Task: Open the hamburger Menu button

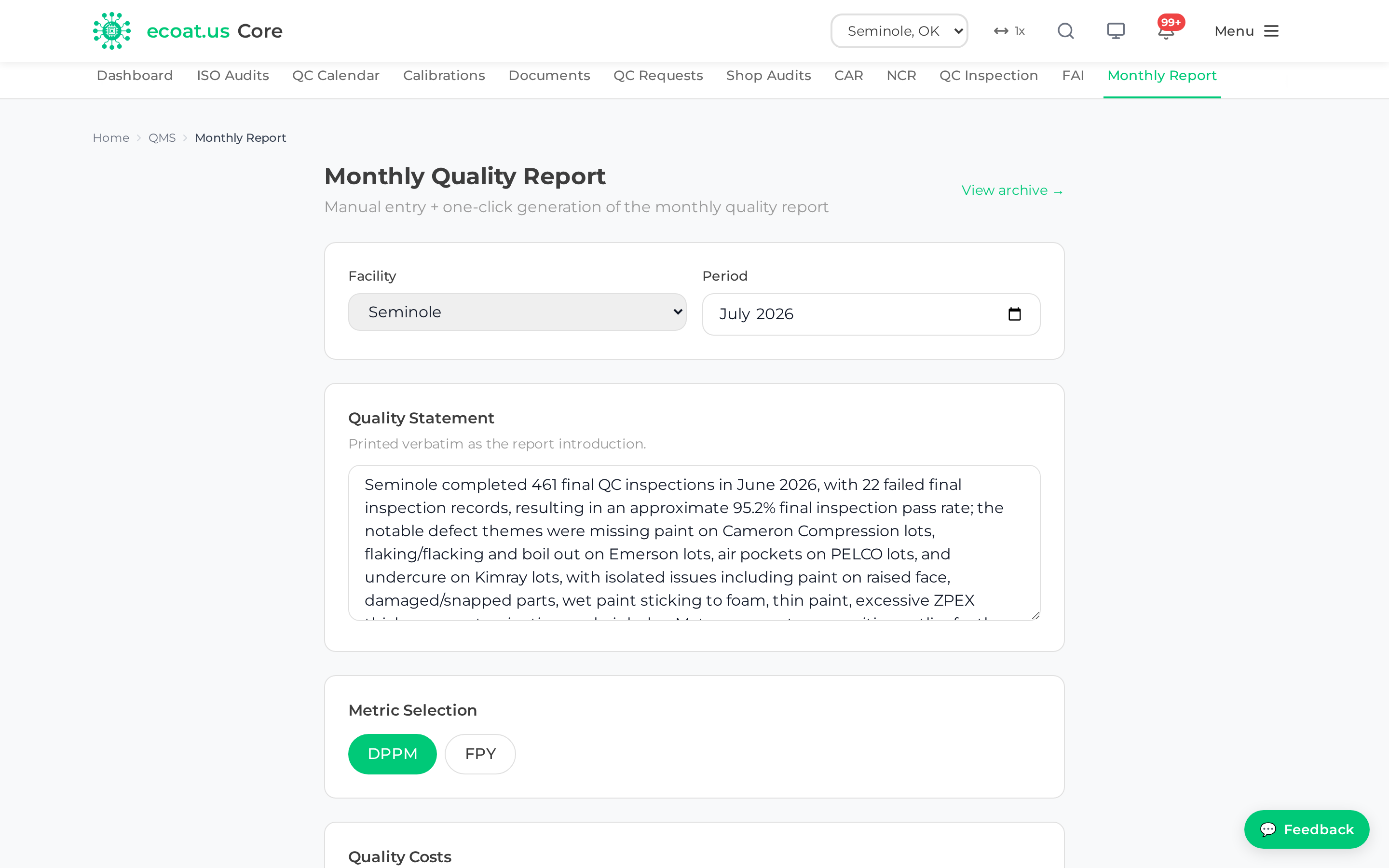Action: (1246, 31)
